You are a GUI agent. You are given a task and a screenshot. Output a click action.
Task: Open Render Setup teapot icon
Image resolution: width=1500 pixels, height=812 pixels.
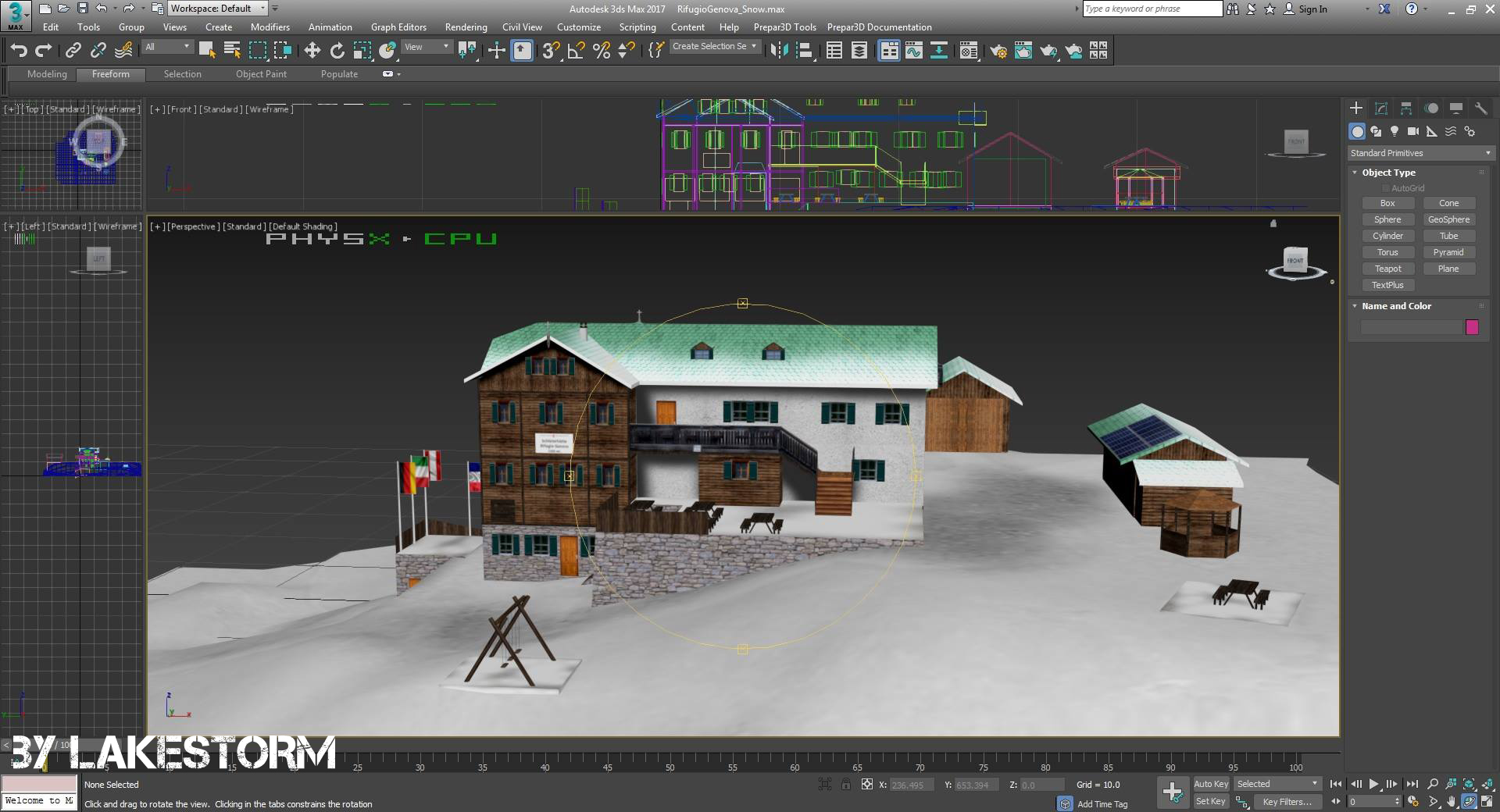point(998,51)
